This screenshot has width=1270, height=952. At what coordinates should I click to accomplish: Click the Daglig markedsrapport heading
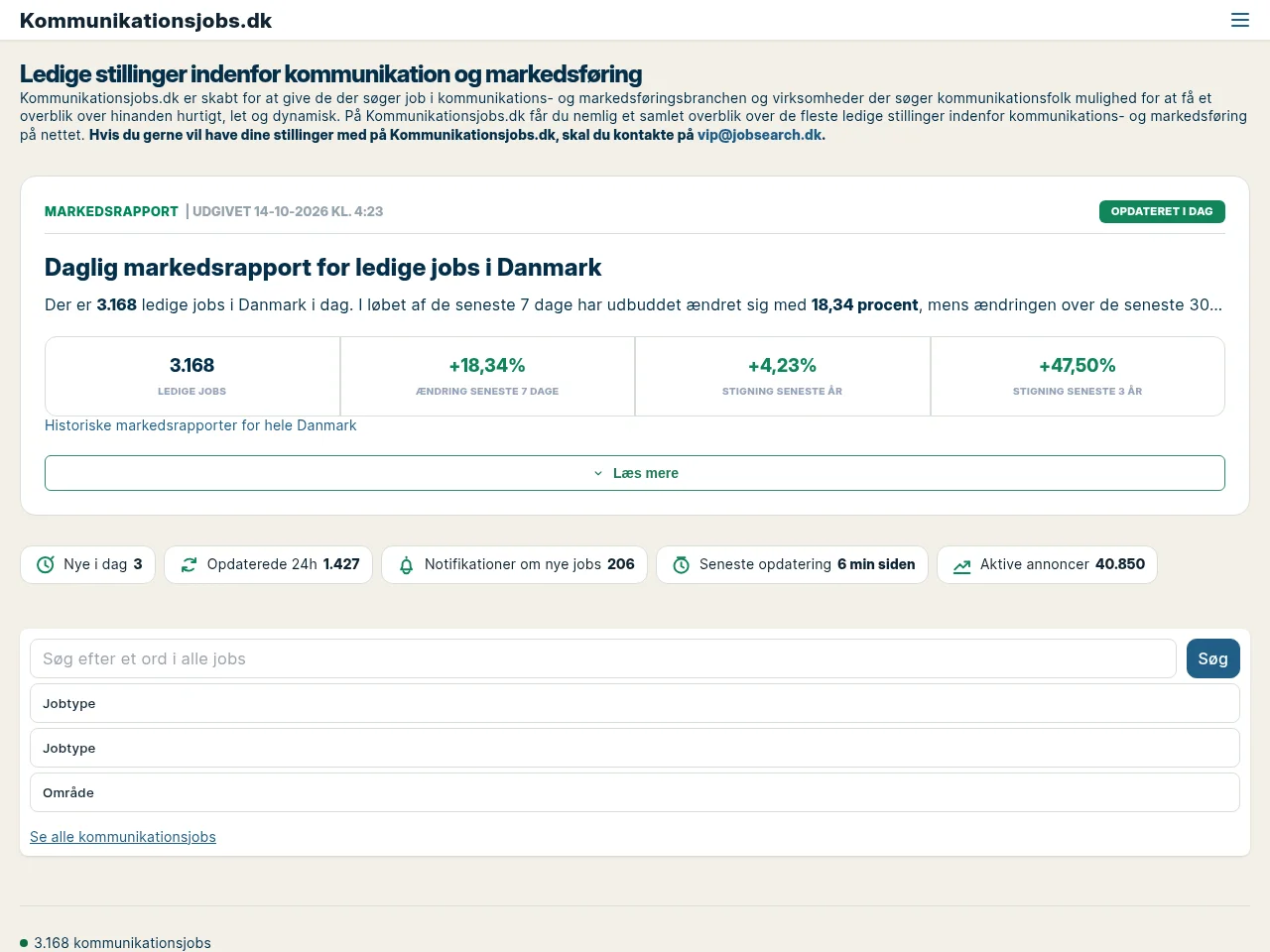(x=323, y=268)
